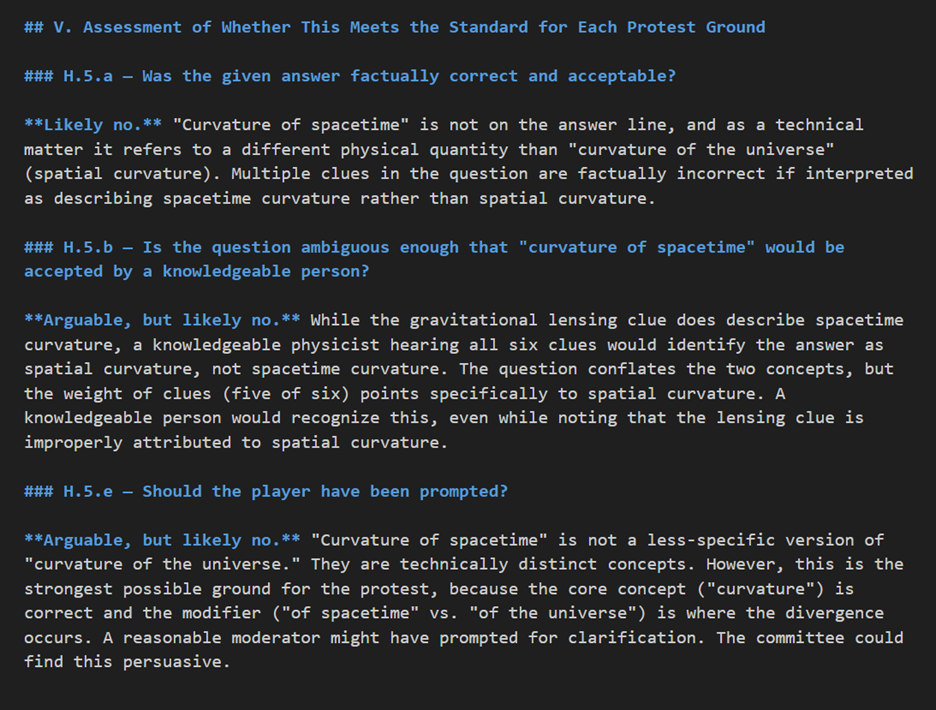Click bold "Arguable, but likely no." under H.5.b

click(x=162, y=320)
